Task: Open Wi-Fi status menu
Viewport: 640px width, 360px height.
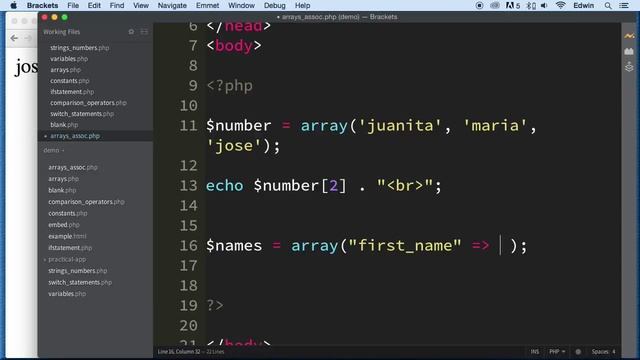Action: (x=560, y=5)
